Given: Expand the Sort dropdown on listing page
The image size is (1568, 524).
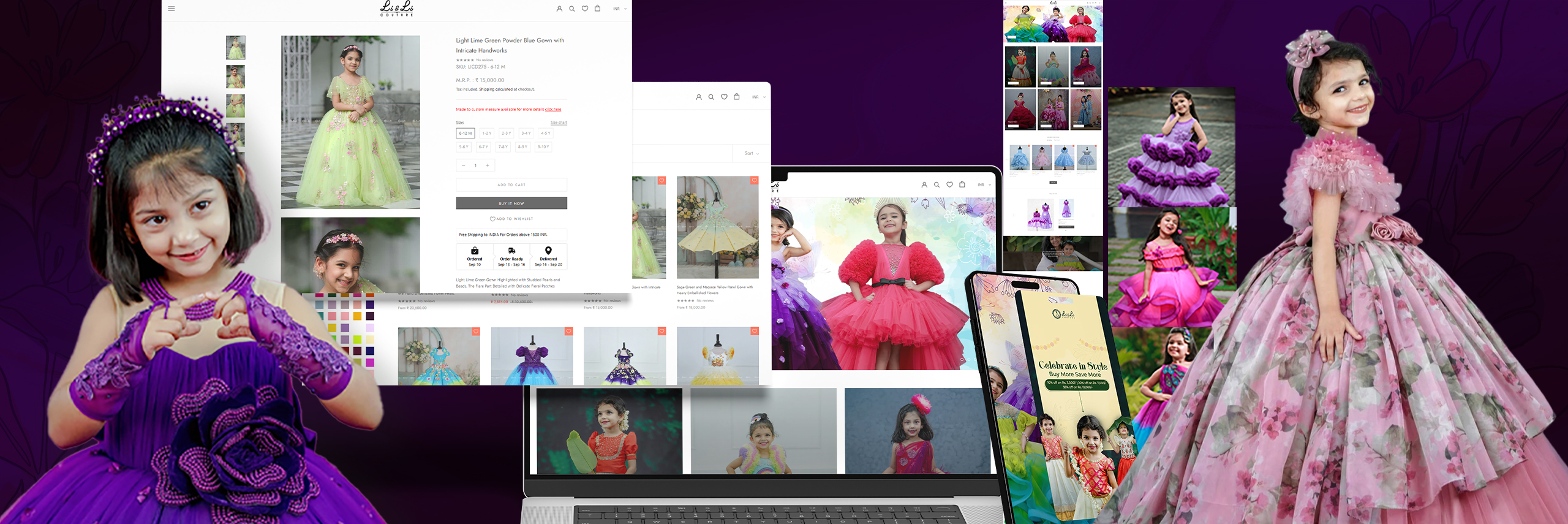Looking at the screenshot, I should [x=752, y=153].
